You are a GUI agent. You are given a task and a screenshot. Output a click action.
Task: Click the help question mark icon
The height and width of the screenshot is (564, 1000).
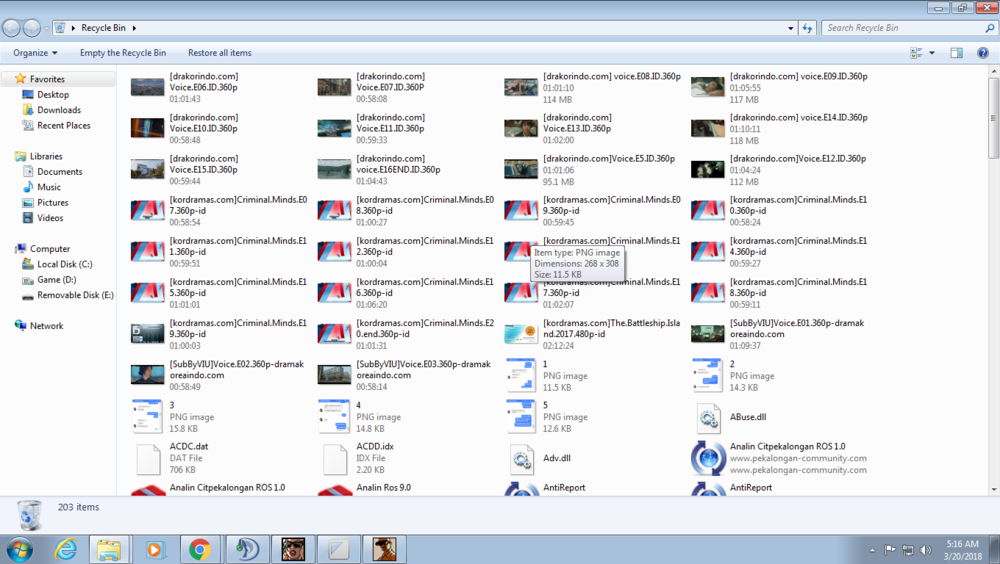983,53
